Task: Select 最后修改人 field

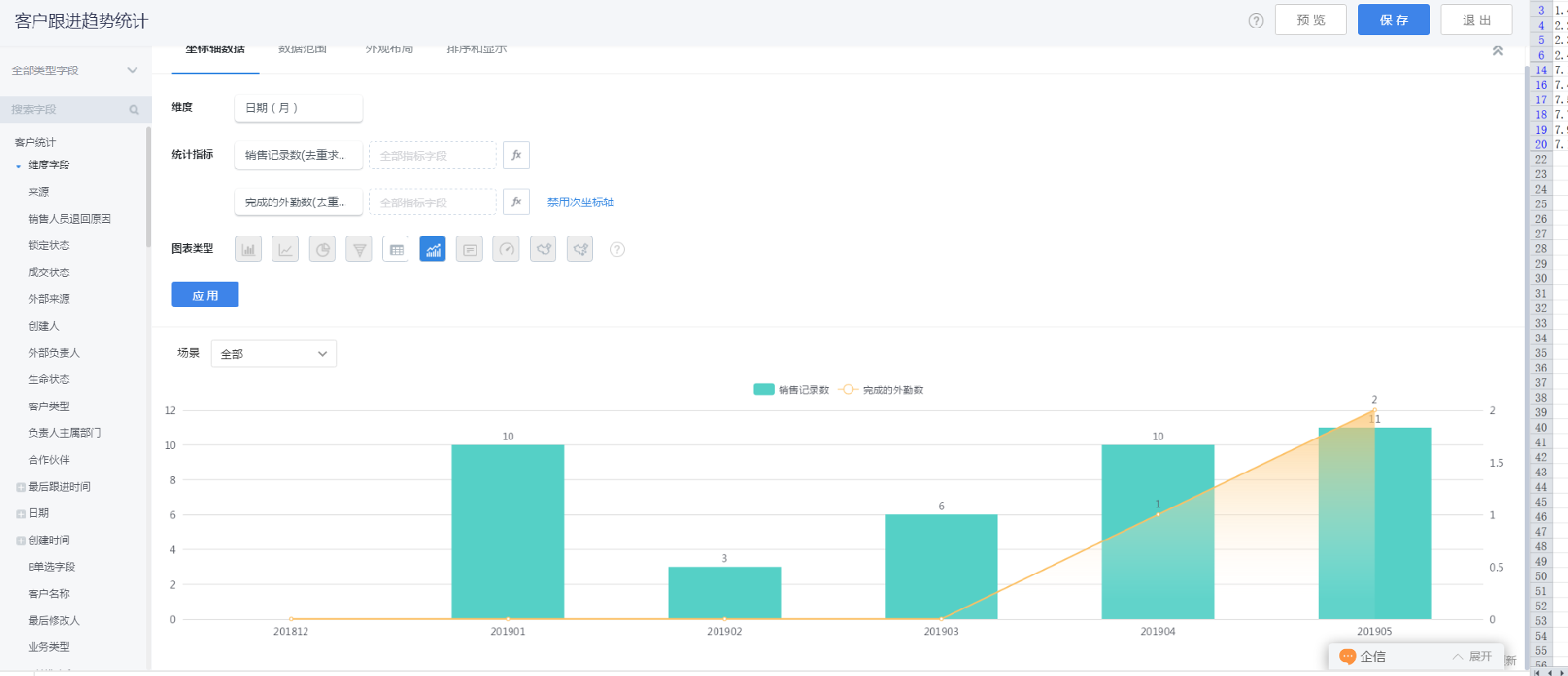Action: pyautogui.click(x=54, y=620)
